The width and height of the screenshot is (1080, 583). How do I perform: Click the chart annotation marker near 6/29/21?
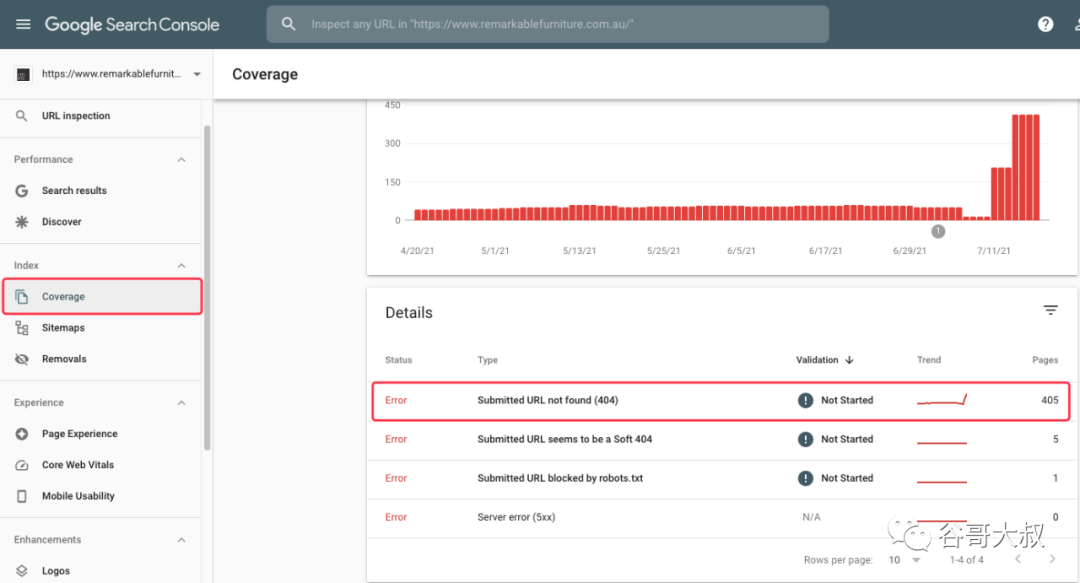point(938,232)
